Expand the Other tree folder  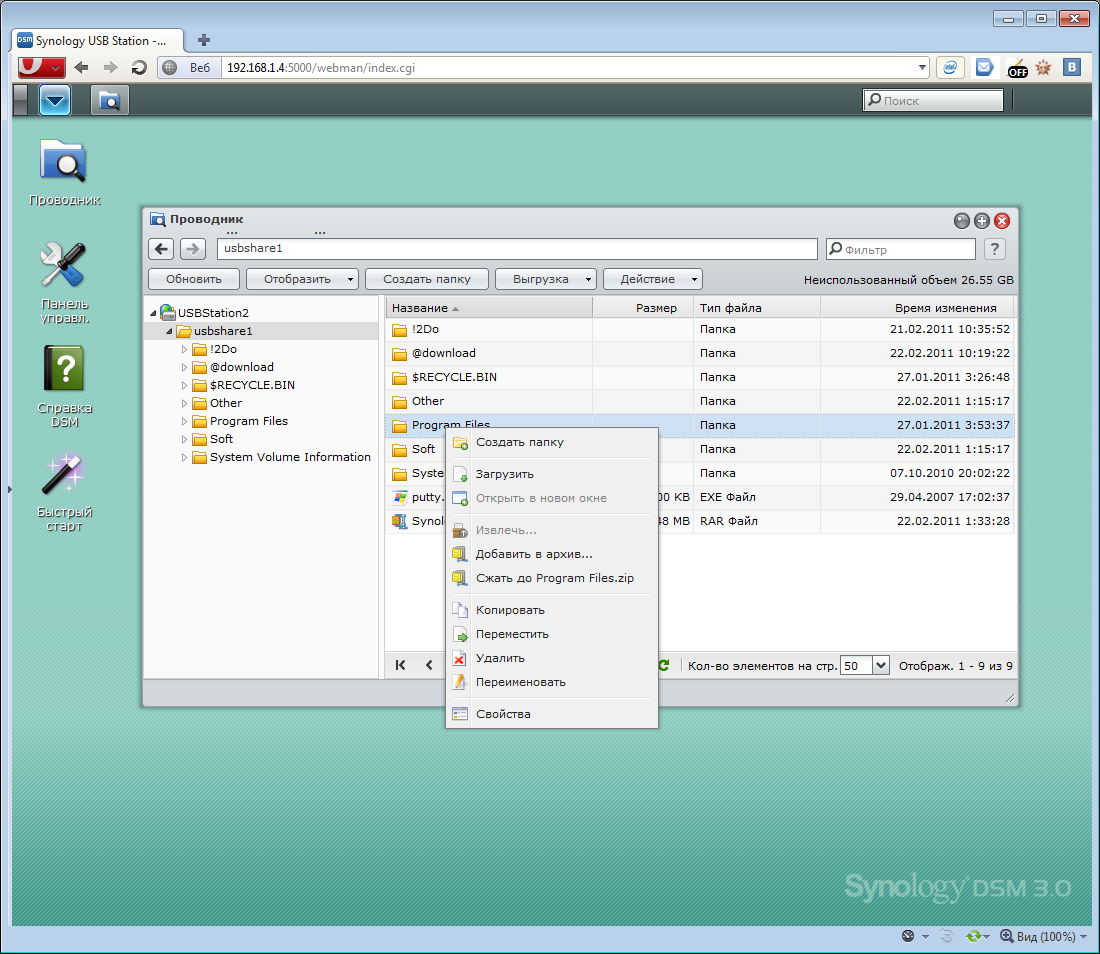pyautogui.click(x=185, y=403)
